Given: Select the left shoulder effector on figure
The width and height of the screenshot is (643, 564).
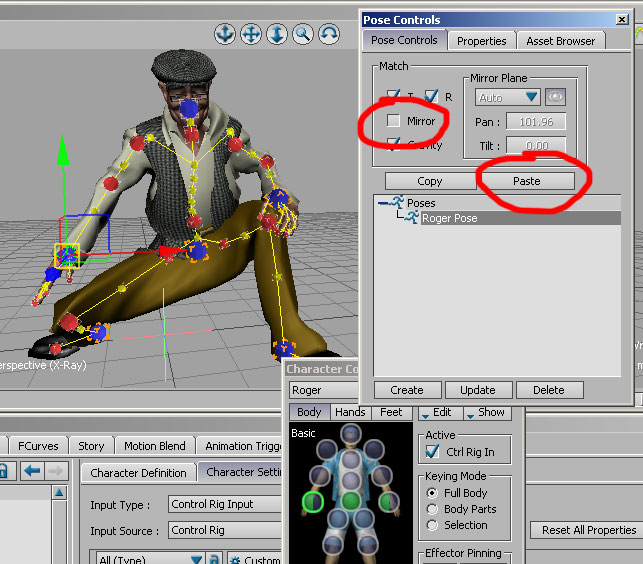Looking at the screenshot, I should pos(327,449).
